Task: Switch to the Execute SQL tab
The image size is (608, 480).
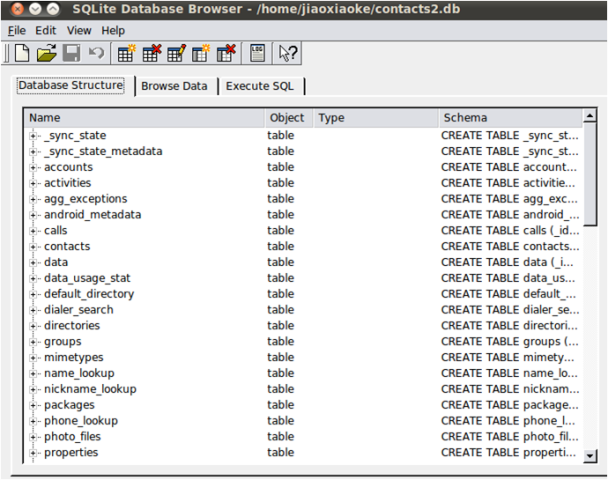Action: click(260, 86)
